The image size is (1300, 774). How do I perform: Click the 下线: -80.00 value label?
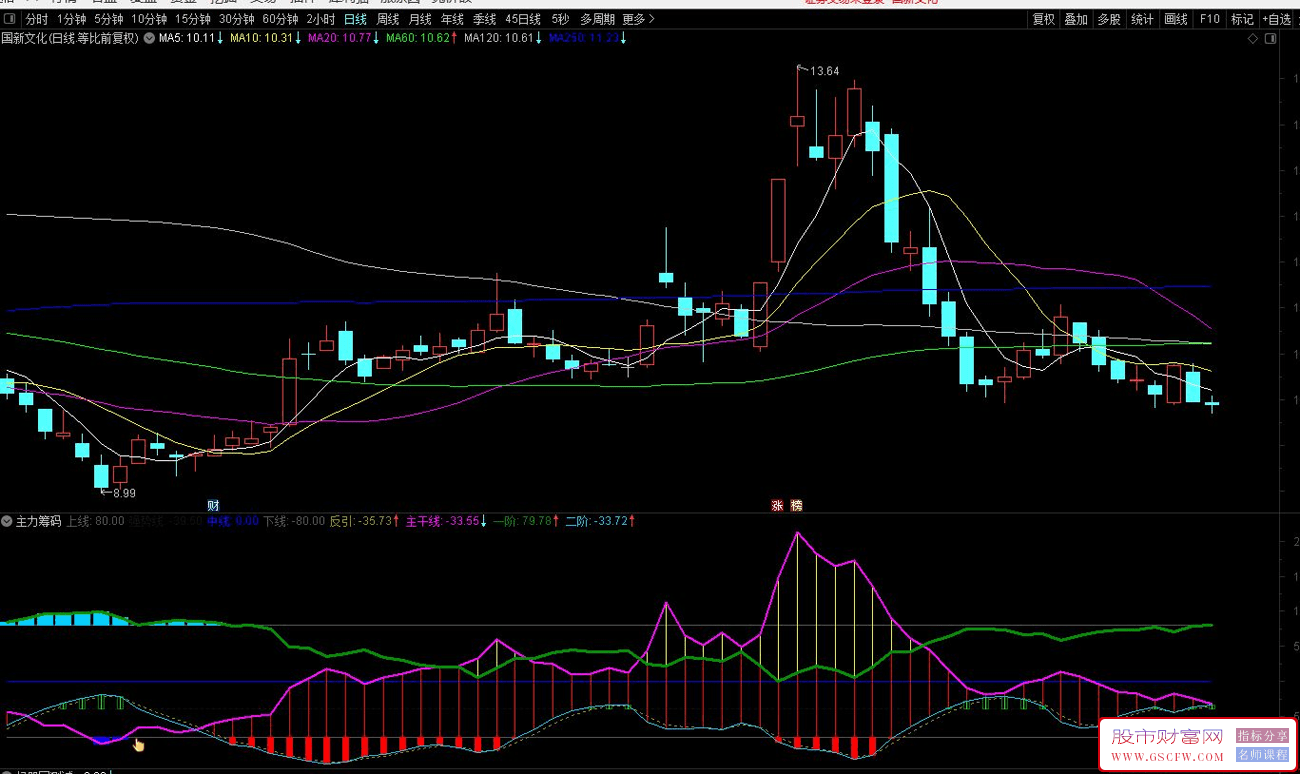(294, 521)
